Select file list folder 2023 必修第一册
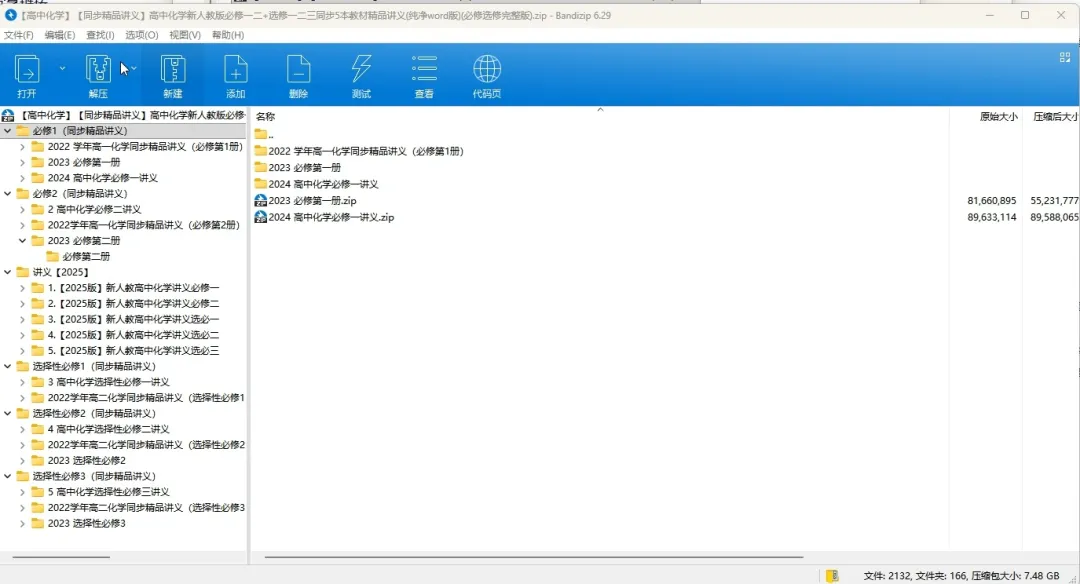Screen dimensions: 1080x584 click(x=298, y=167)
